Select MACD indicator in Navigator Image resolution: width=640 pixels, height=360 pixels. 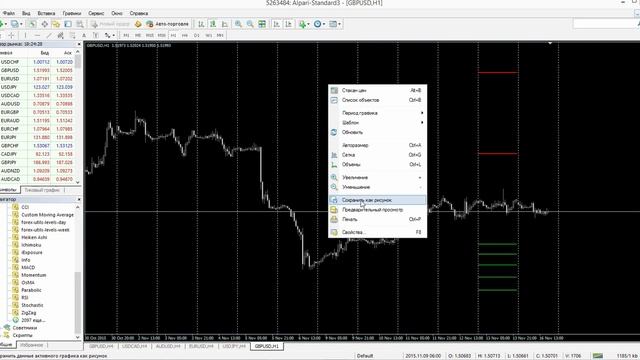pos(28,267)
